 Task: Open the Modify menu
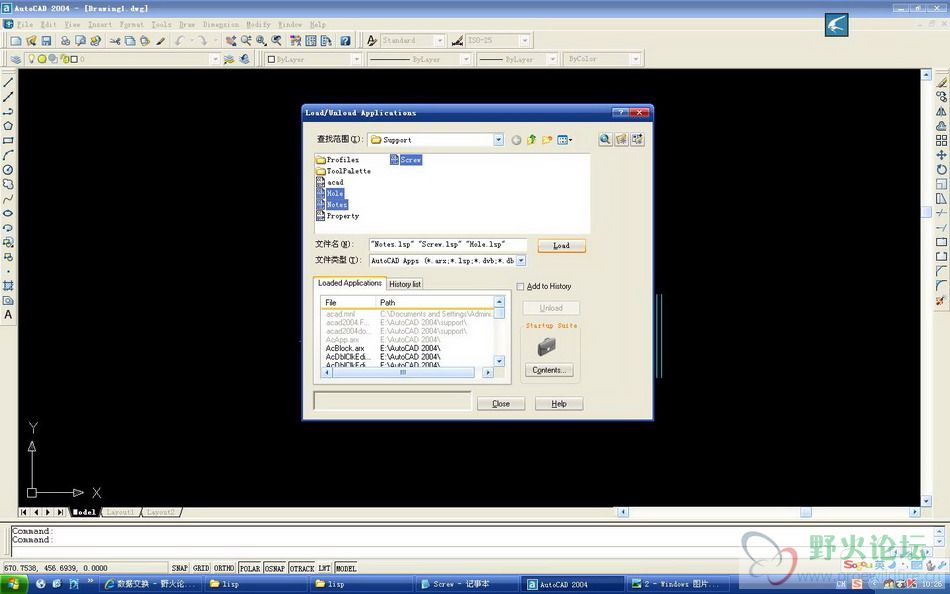[x=258, y=24]
